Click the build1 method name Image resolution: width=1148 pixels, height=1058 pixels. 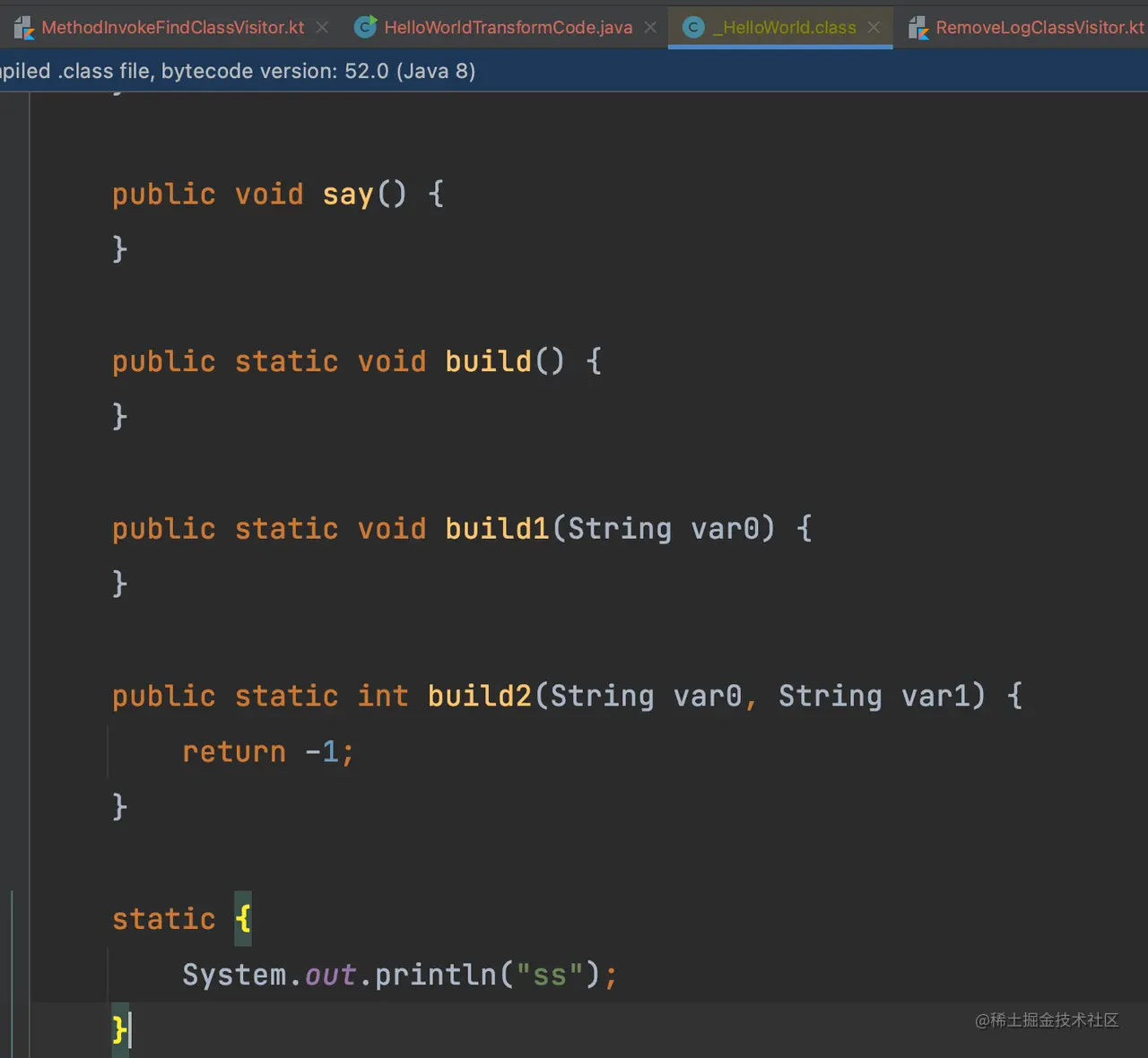coord(498,529)
